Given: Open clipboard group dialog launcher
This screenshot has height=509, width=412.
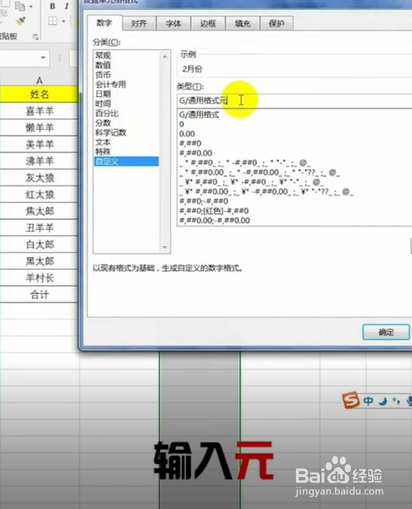Looking at the screenshot, I should [36, 37].
